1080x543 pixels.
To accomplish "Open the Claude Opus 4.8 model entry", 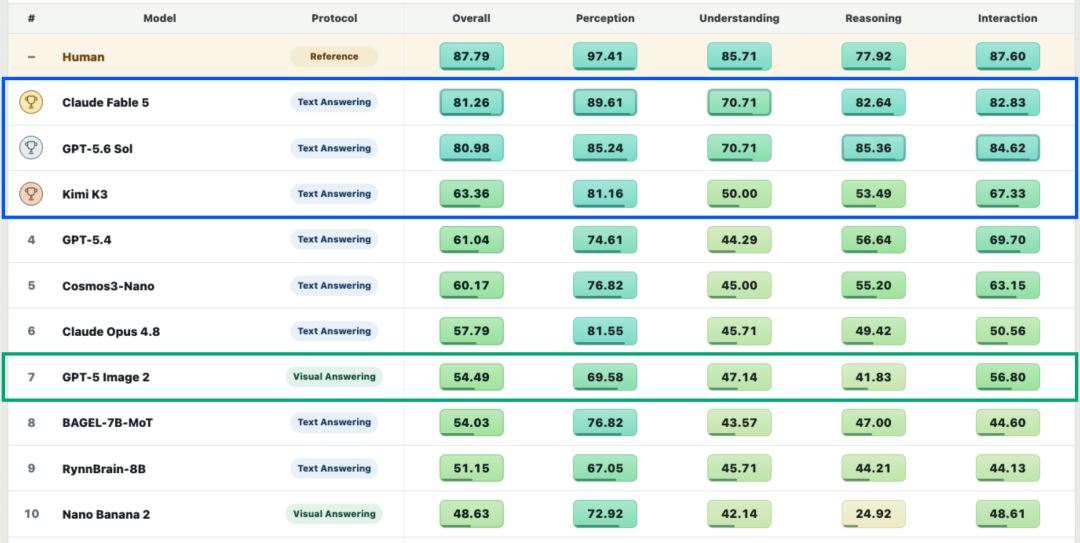I will pyautogui.click(x=111, y=331).
